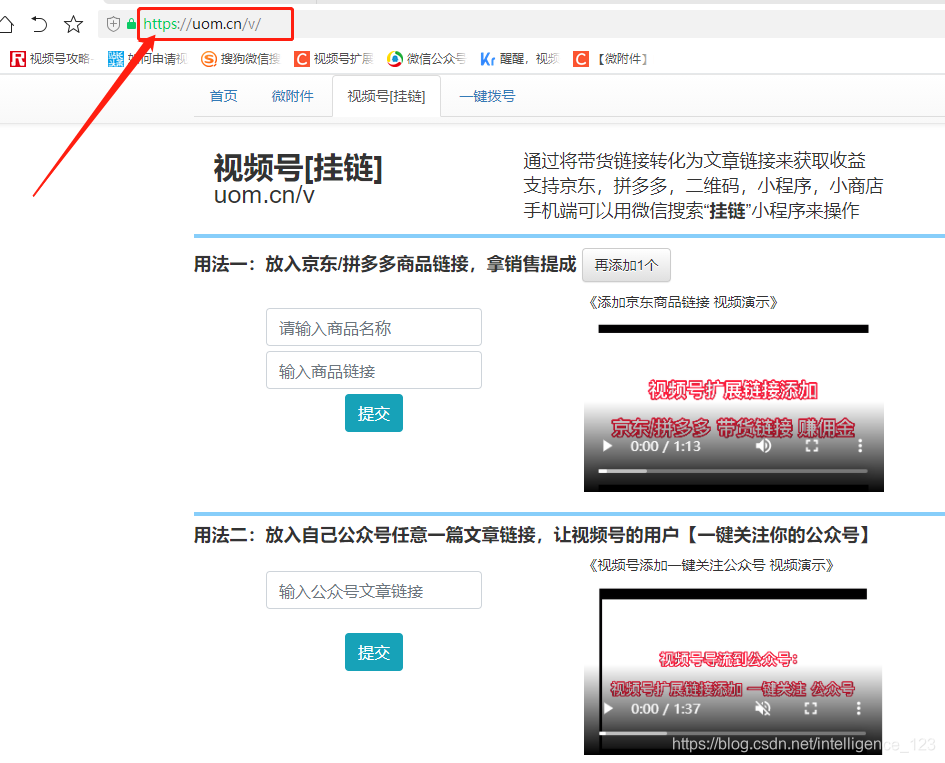This screenshot has height=763, width=945.
Task: Click the 输入公众号文章链接 input field
Action: tap(374, 590)
